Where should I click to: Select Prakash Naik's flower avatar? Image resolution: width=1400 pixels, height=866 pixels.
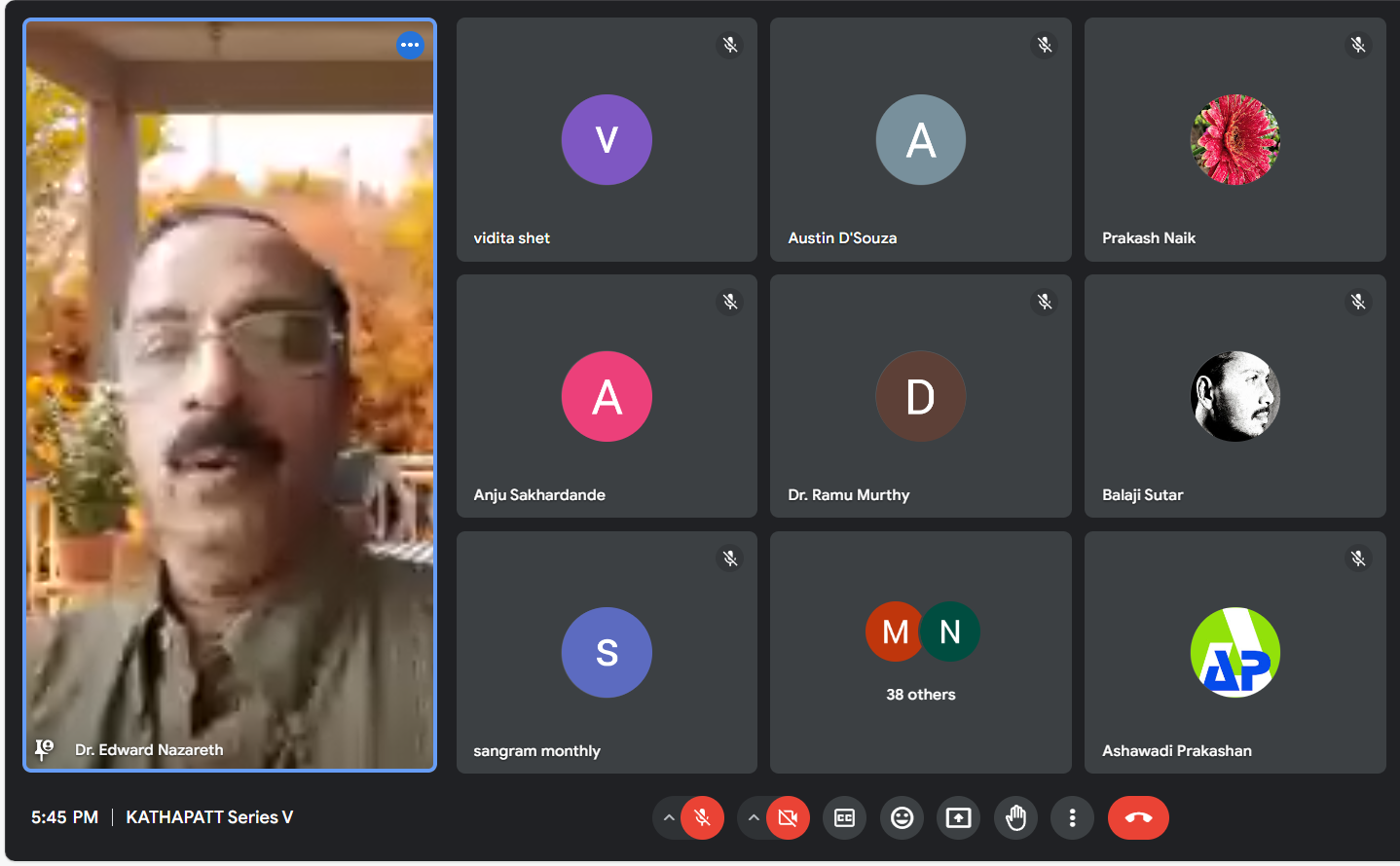1234,139
